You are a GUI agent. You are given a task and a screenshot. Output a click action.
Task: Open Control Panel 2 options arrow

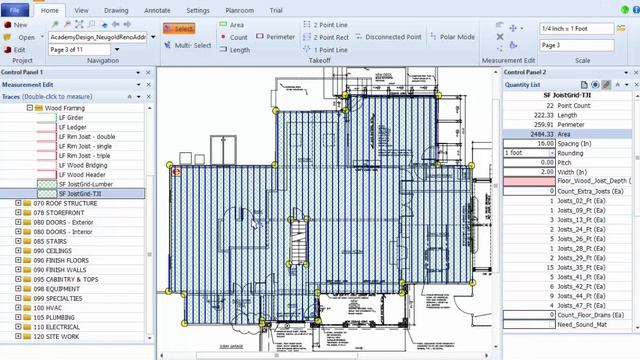[x=626, y=72]
